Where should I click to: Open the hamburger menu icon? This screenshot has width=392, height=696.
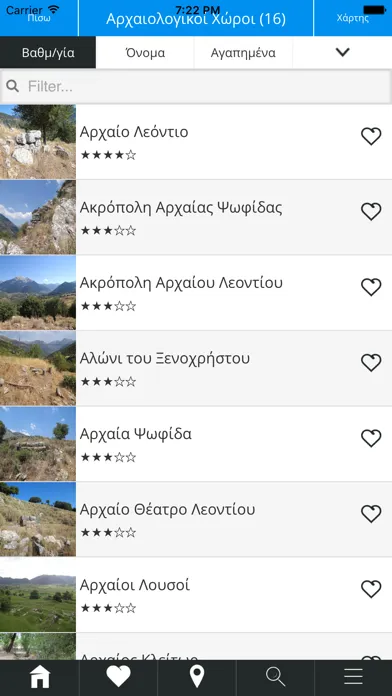tap(353, 678)
